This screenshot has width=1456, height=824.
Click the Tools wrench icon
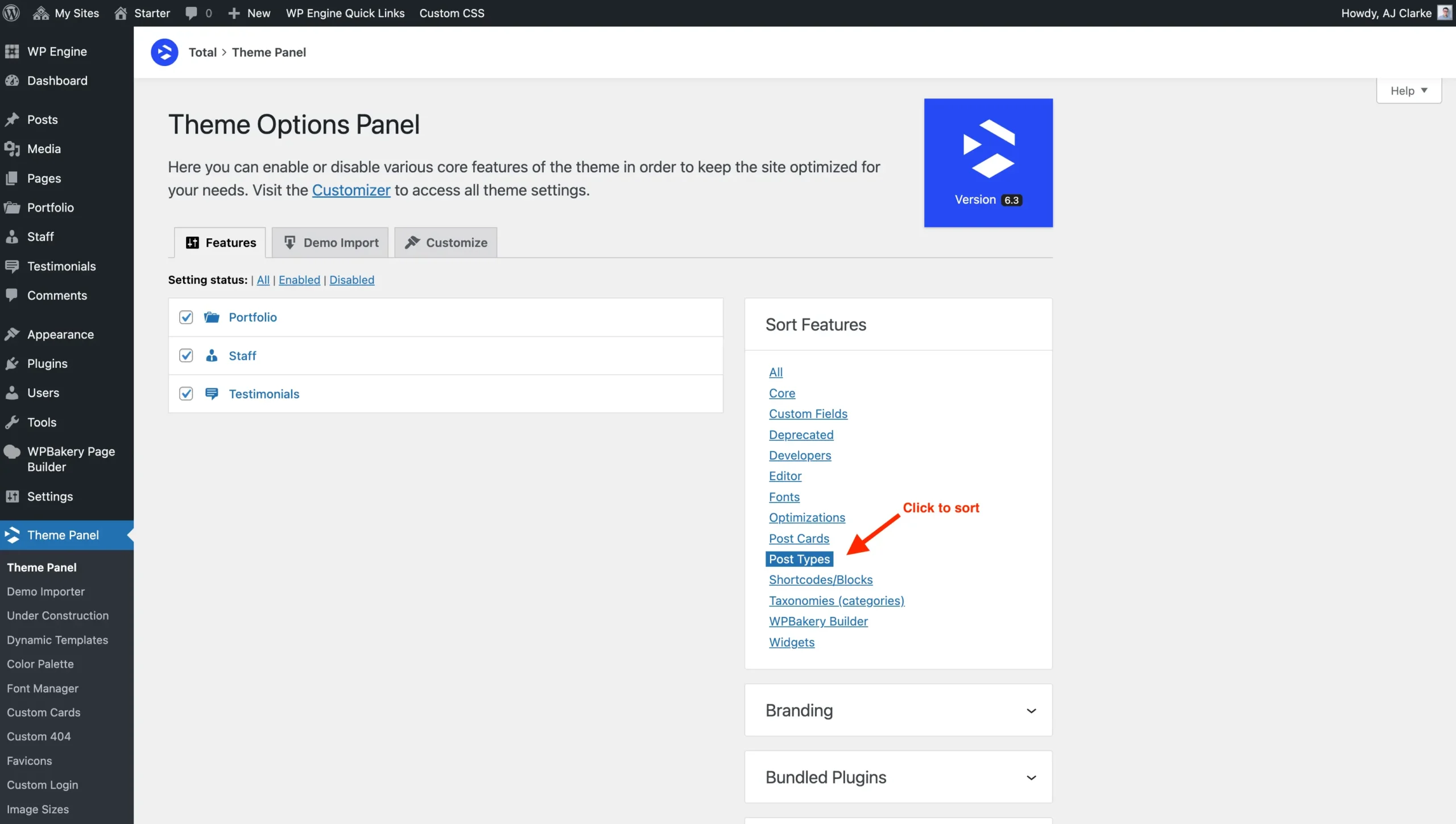pos(12,423)
